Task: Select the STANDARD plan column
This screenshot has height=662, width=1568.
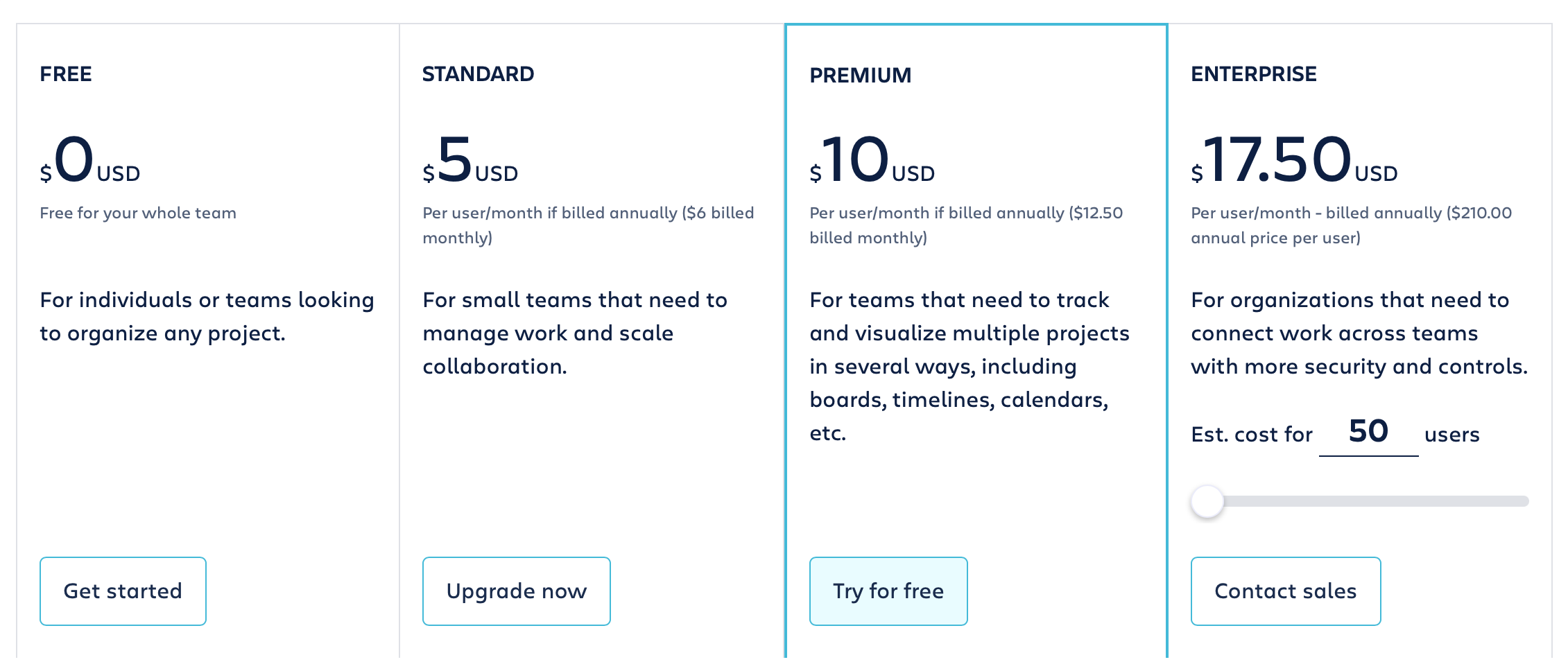Action: click(x=479, y=73)
